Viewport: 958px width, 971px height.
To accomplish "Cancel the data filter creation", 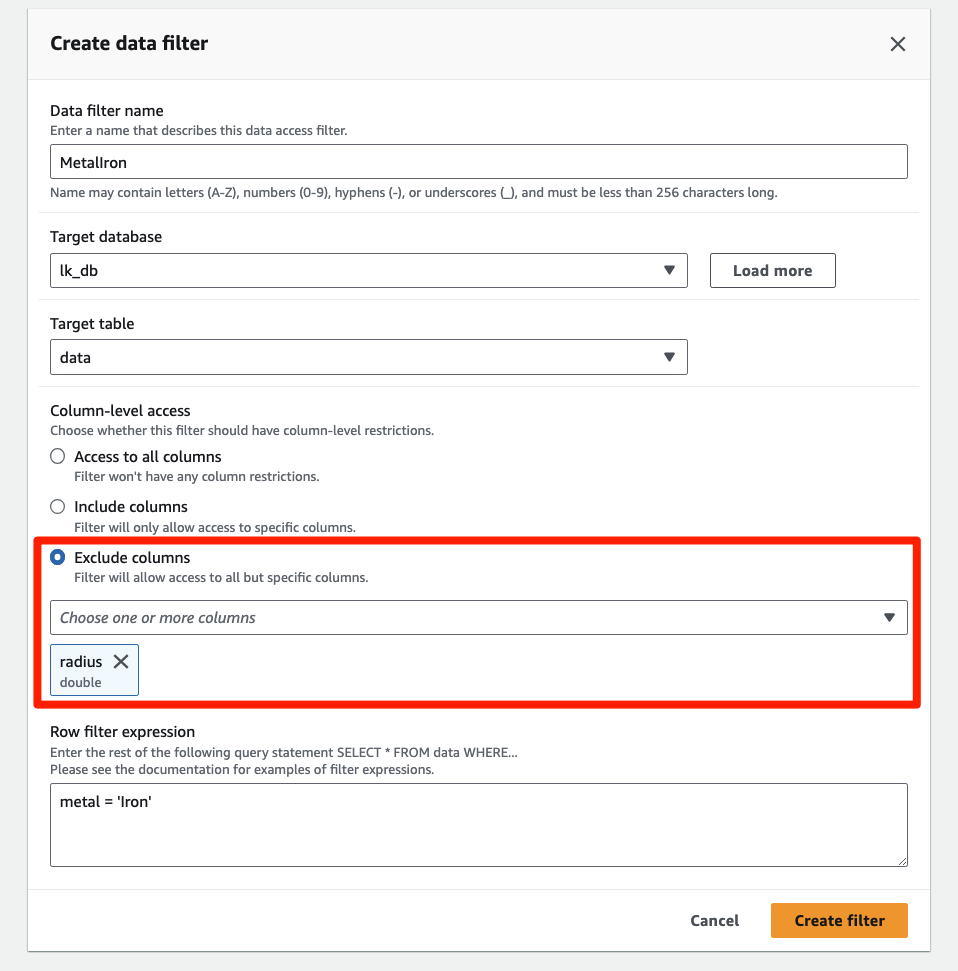I will [x=715, y=921].
